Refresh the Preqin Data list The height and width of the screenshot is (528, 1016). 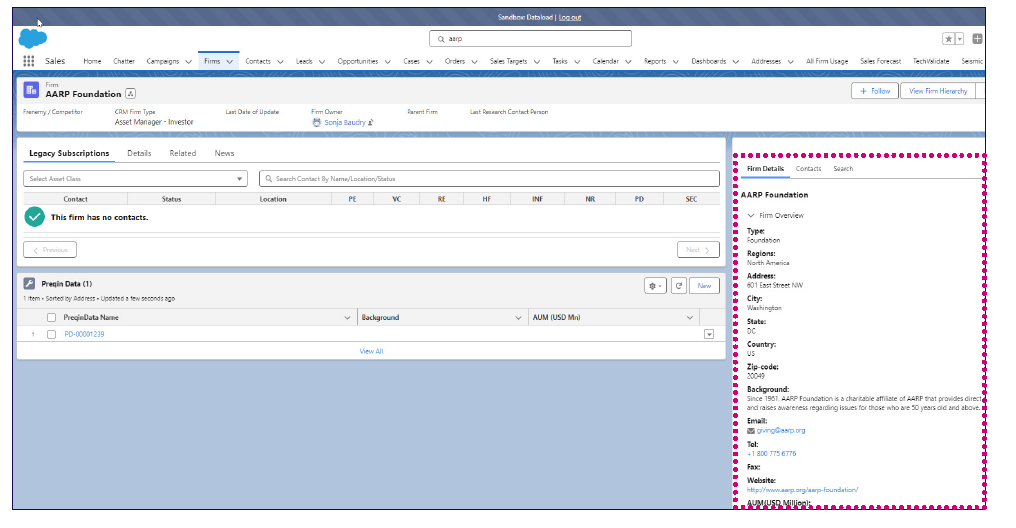678,286
